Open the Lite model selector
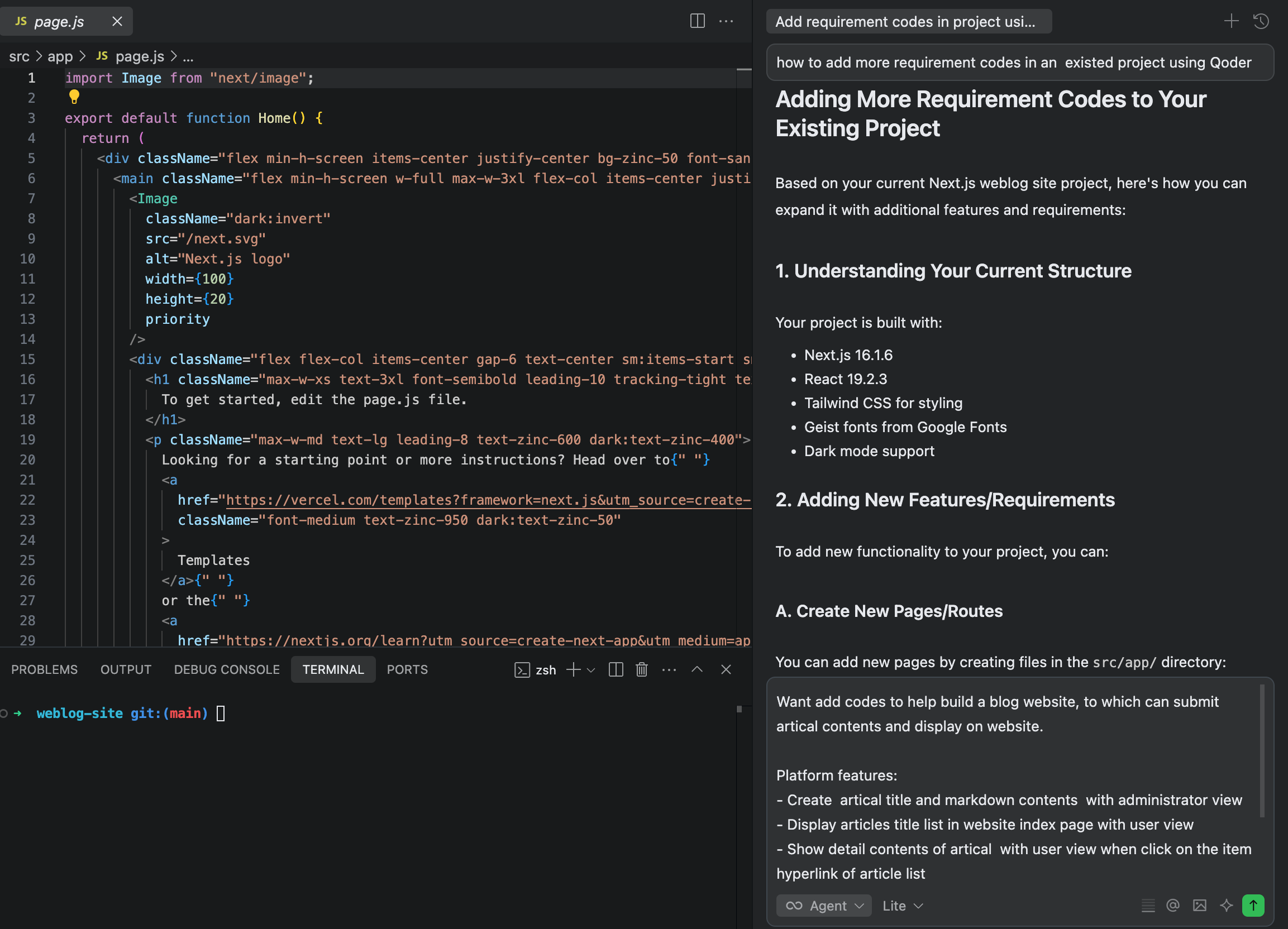 point(902,906)
